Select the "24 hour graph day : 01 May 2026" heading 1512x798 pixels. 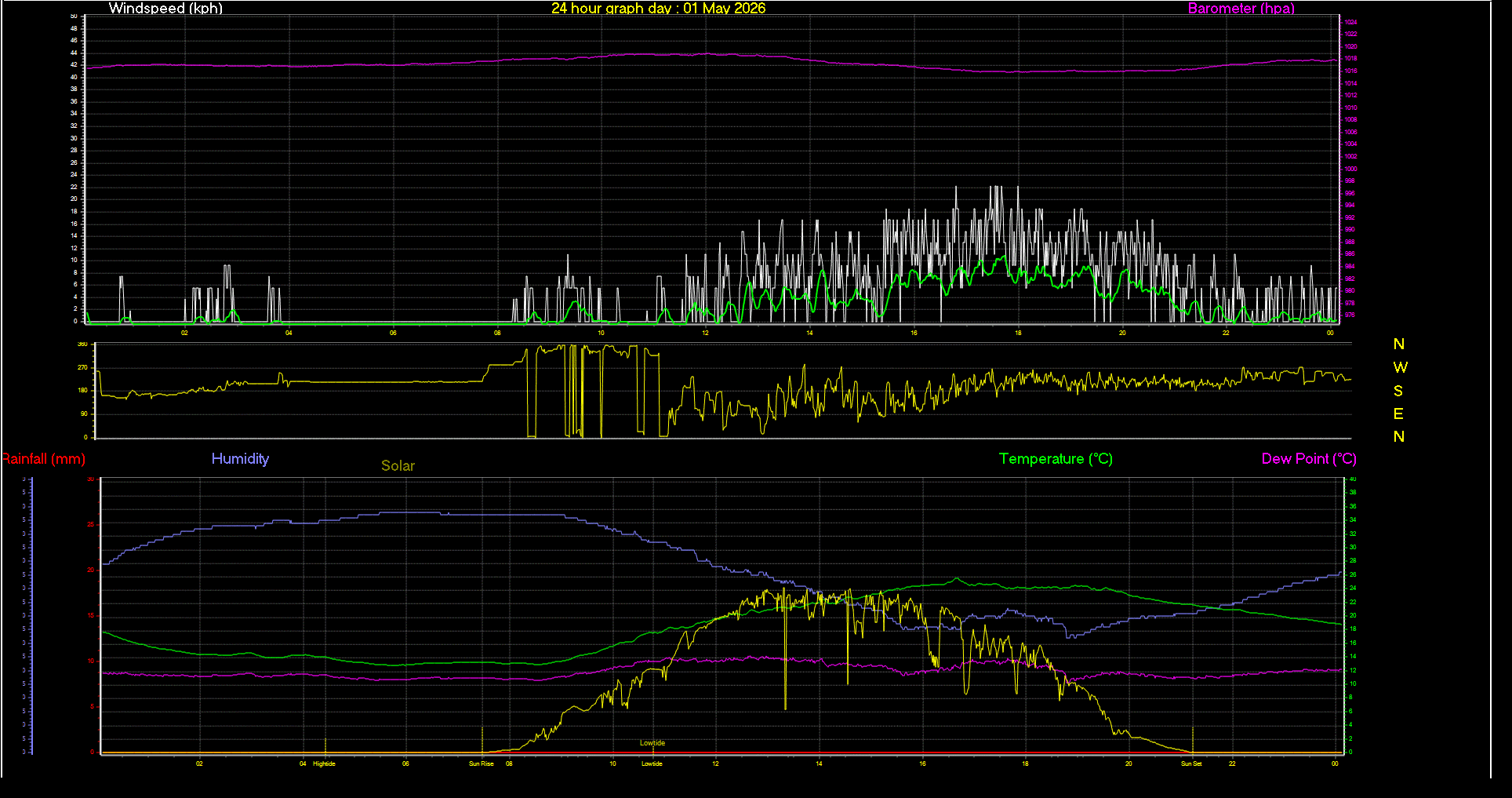point(658,9)
